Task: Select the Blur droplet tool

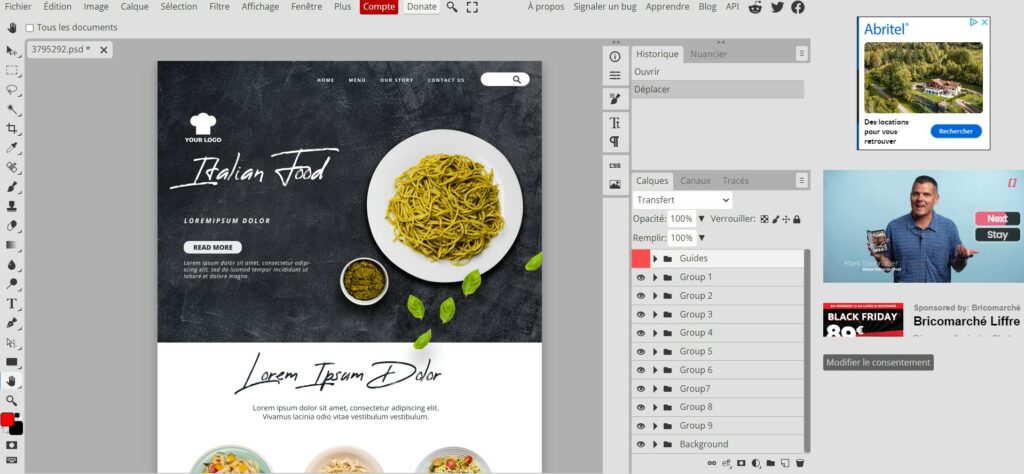Action: [12, 264]
